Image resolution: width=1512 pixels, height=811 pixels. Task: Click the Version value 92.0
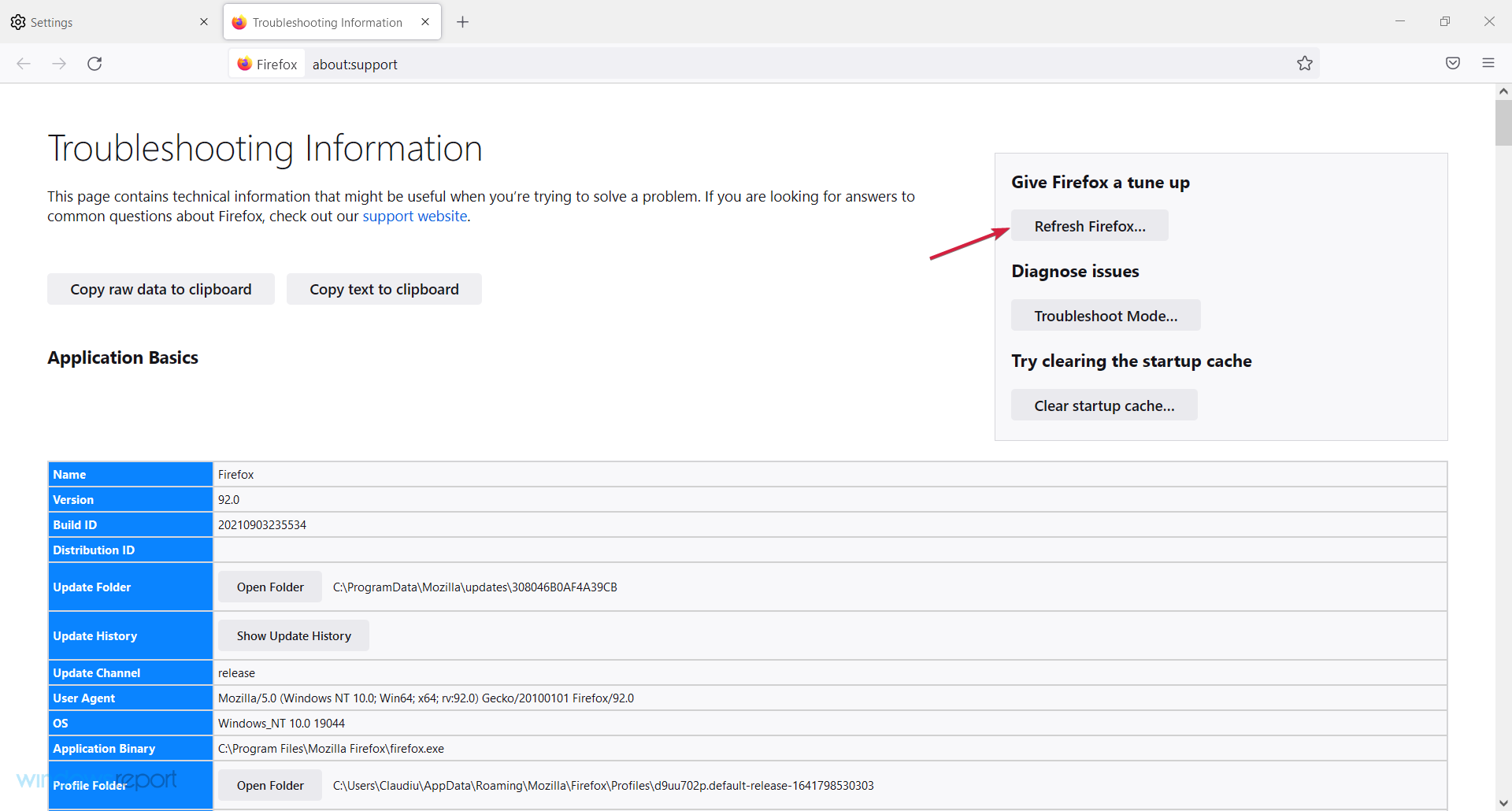point(228,499)
